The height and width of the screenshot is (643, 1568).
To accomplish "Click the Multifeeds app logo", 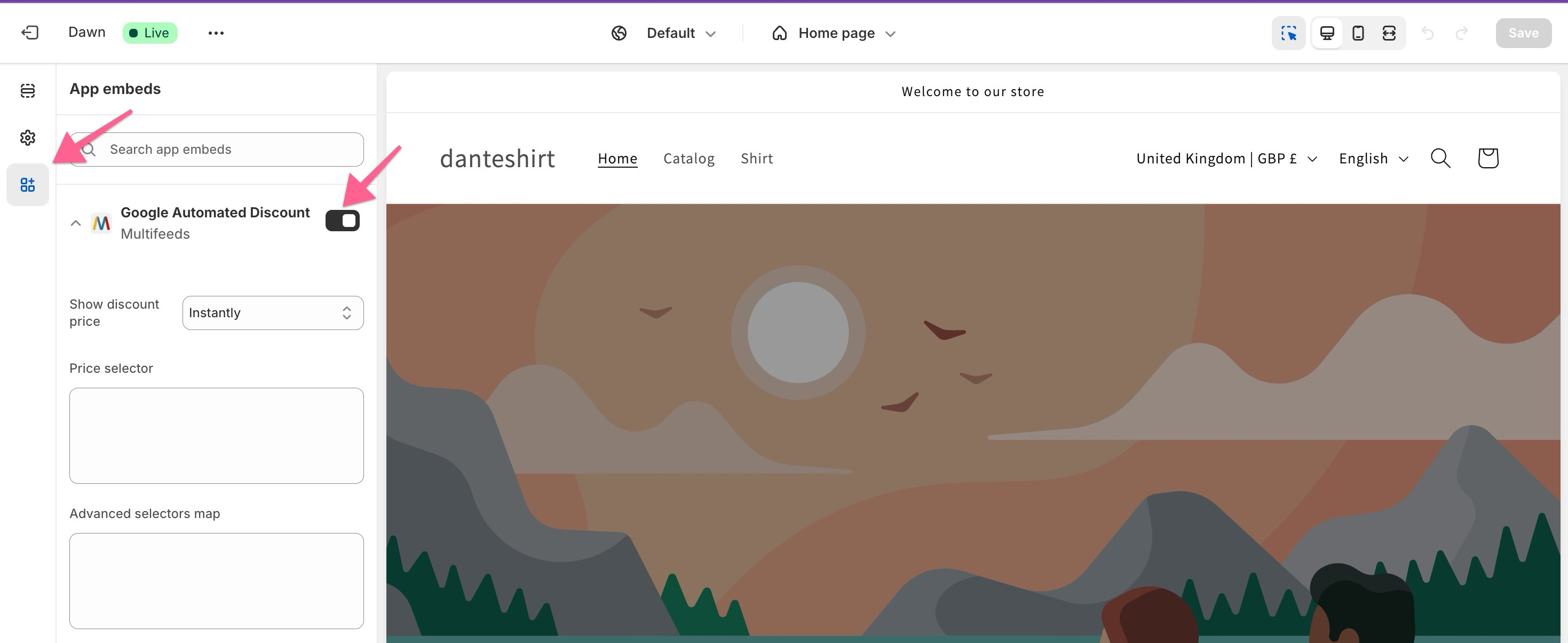I will [101, 223].
